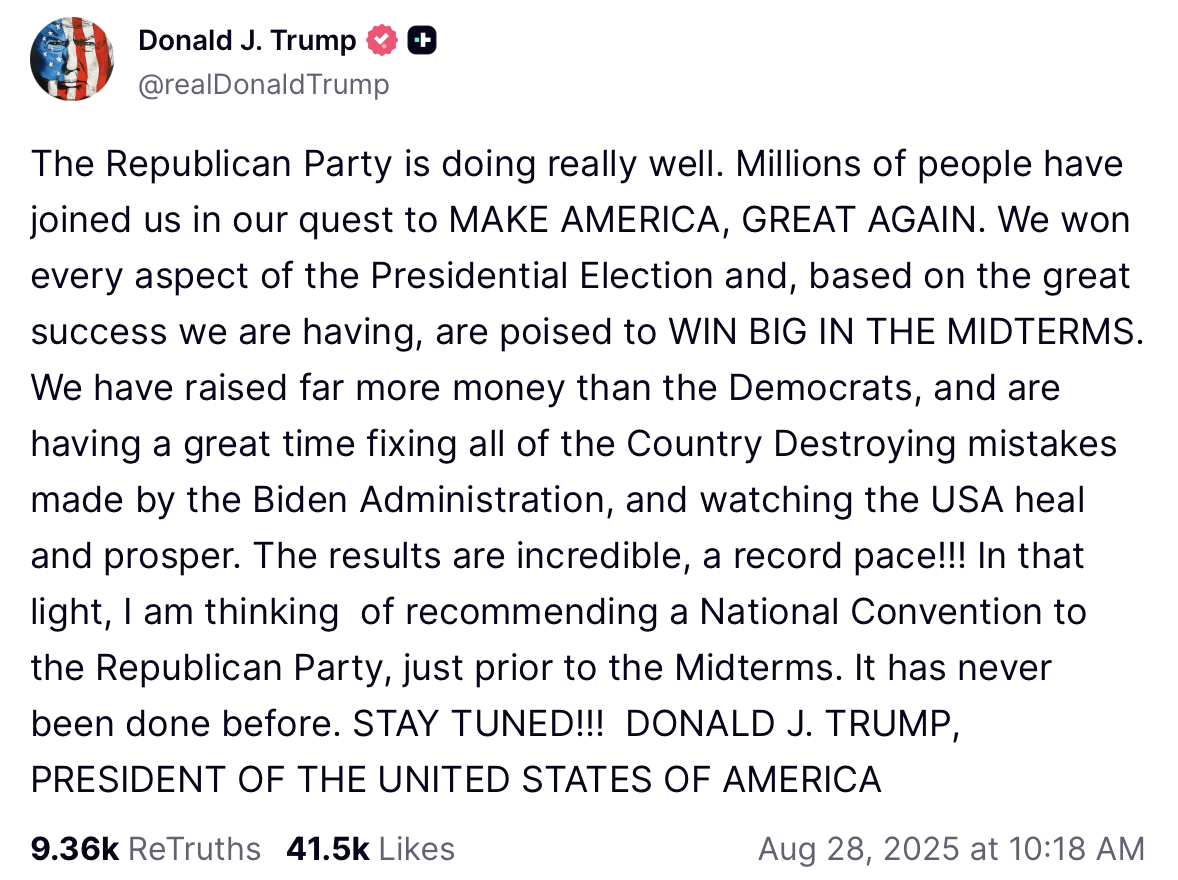Viewport: 1178px width, 880px height.
Task: Click the DONALD J. TRUMP signature text
Action: pyautogui.click(x=793, y=724)
